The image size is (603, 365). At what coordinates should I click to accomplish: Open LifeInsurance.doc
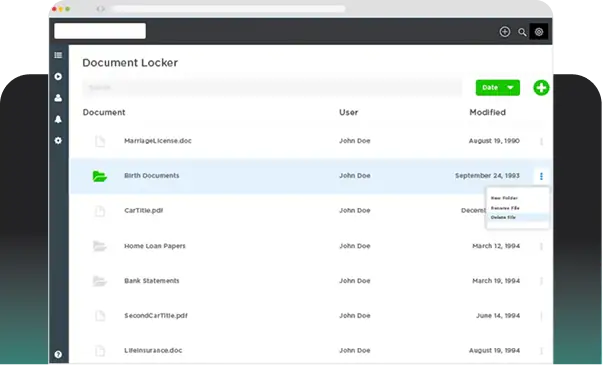(x=153, y=350)
